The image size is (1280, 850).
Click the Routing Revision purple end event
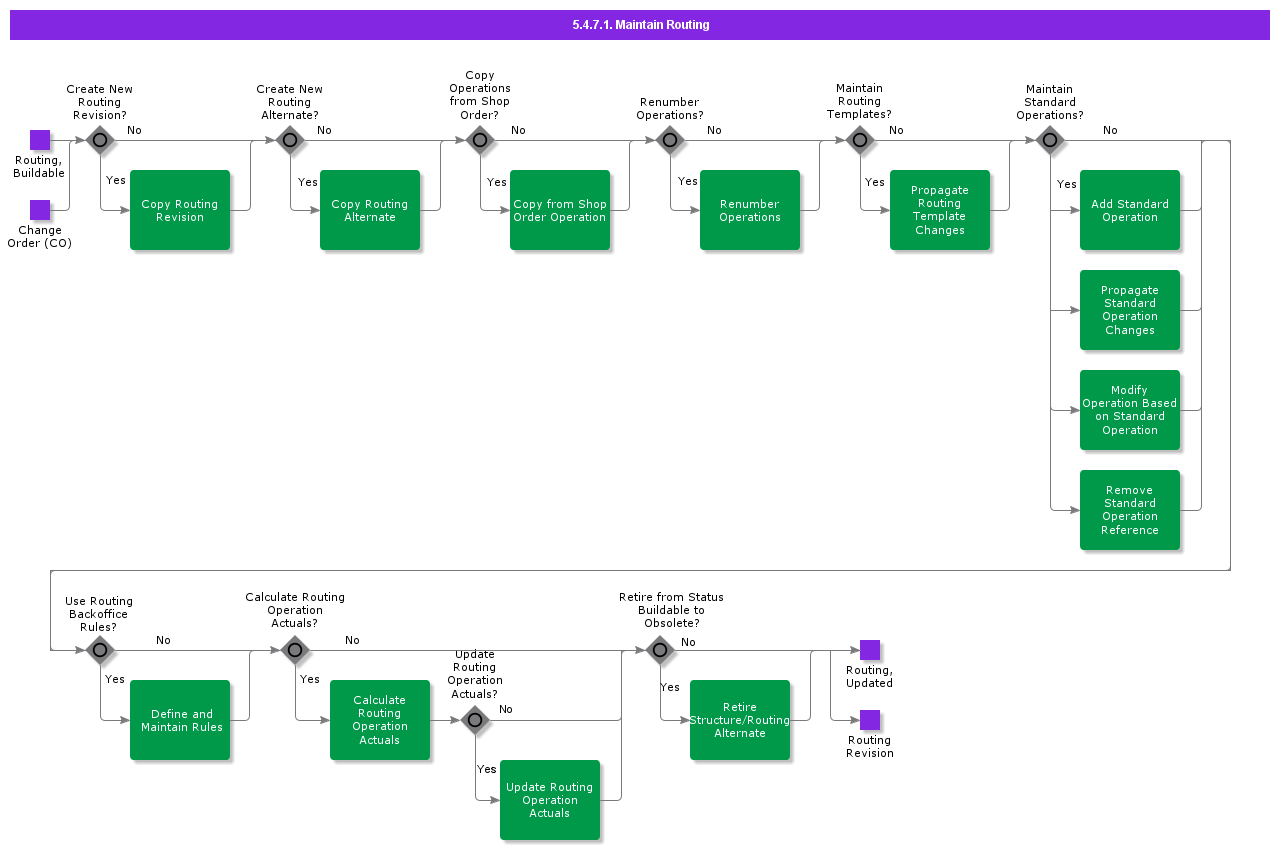(870, 720)
